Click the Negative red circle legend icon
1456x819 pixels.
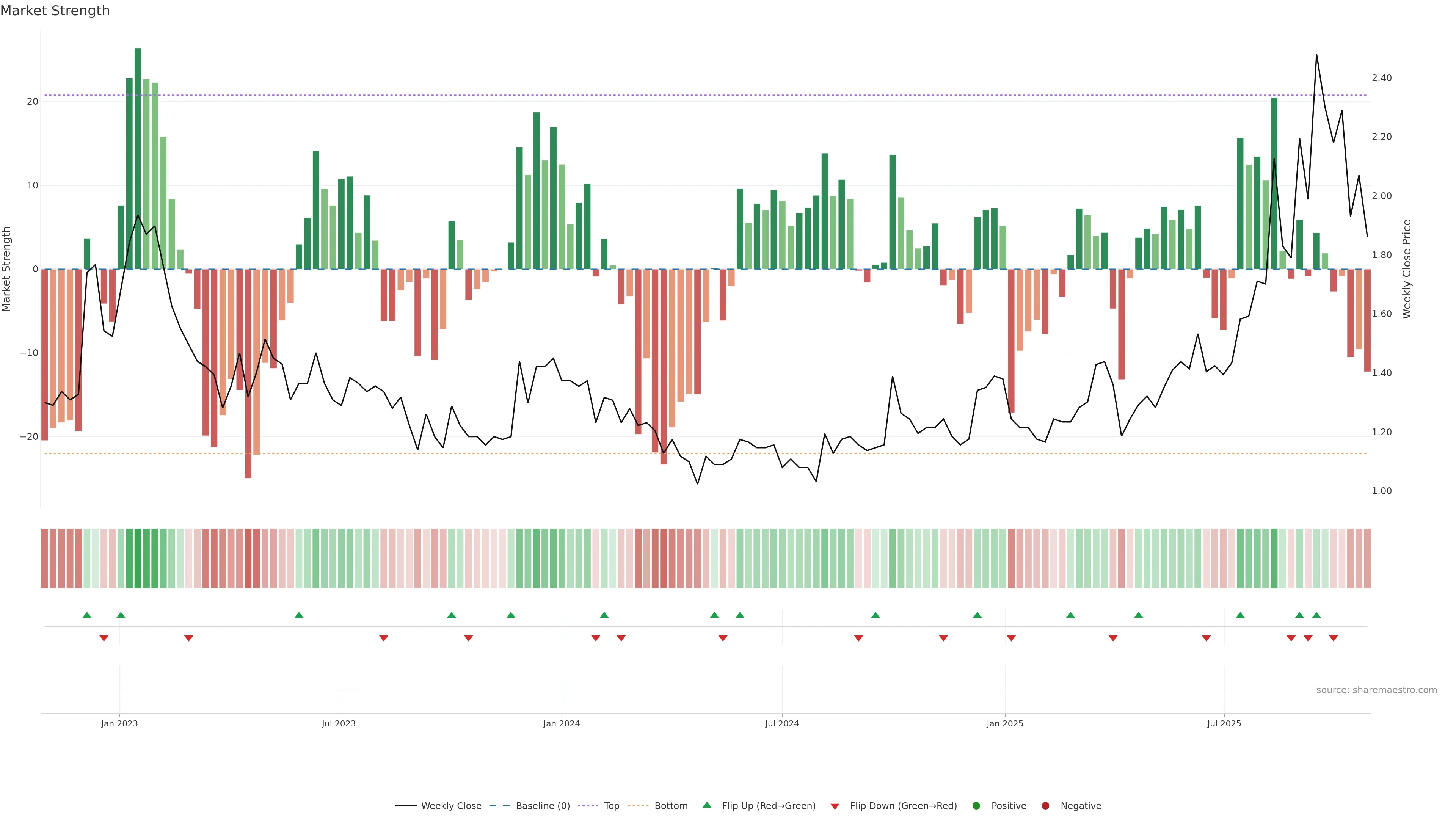pos(1045,806)
